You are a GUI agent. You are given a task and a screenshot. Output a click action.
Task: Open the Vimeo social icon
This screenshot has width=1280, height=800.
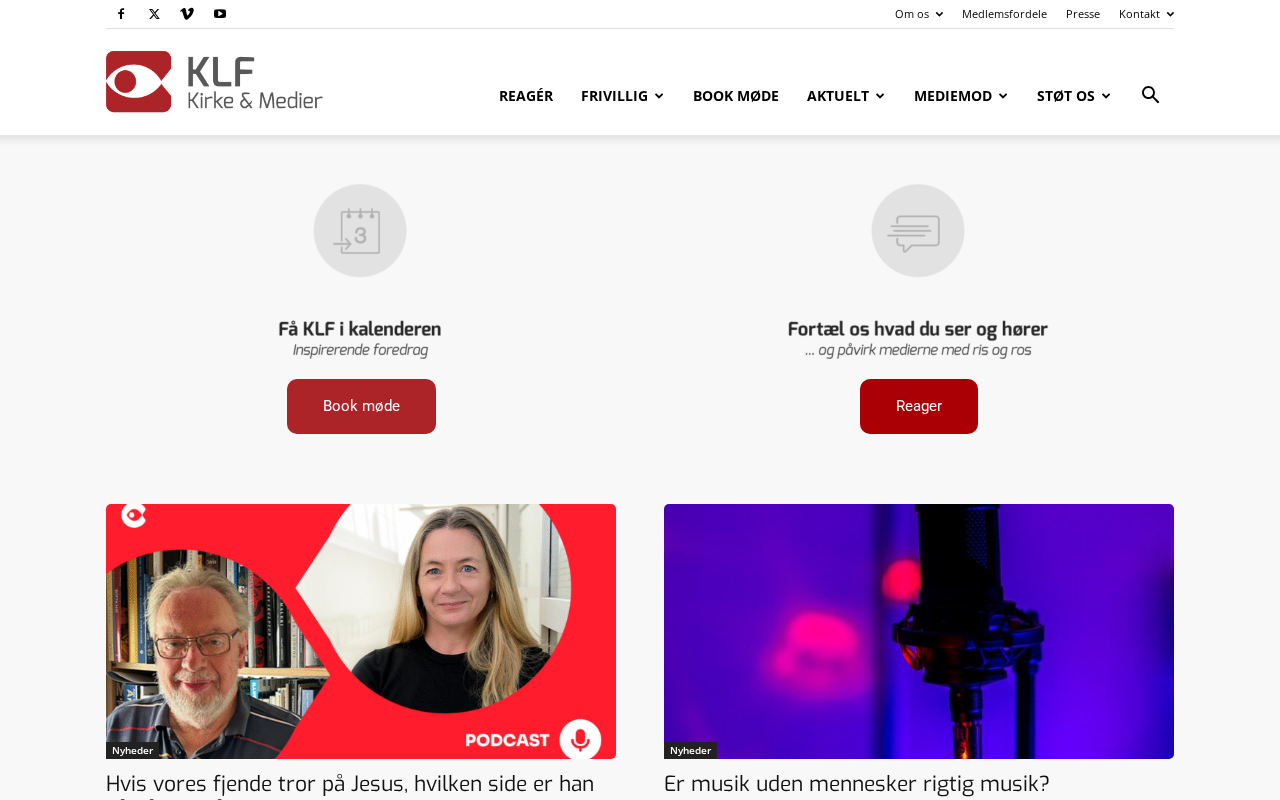click(x=187, y=14)
